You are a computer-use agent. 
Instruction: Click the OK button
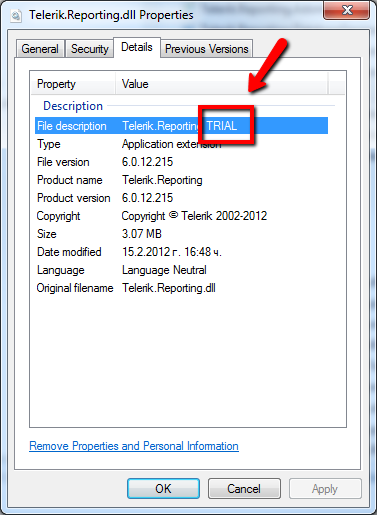pyautogui.click(x=163, y=489)
